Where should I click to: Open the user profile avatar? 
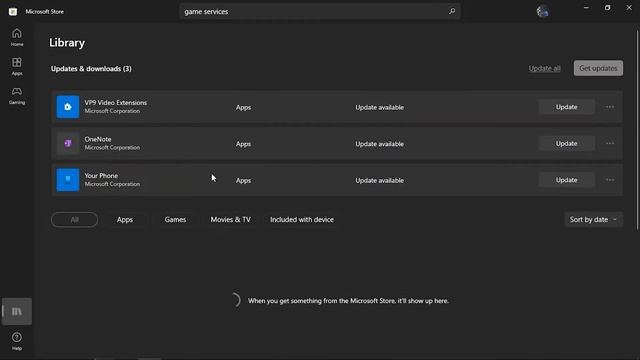[542, 11]
